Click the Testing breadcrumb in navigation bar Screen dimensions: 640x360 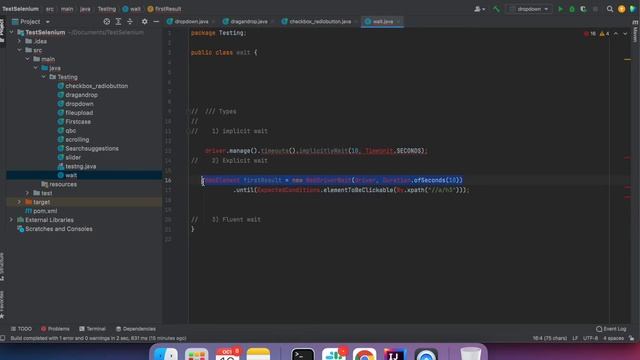107,9
